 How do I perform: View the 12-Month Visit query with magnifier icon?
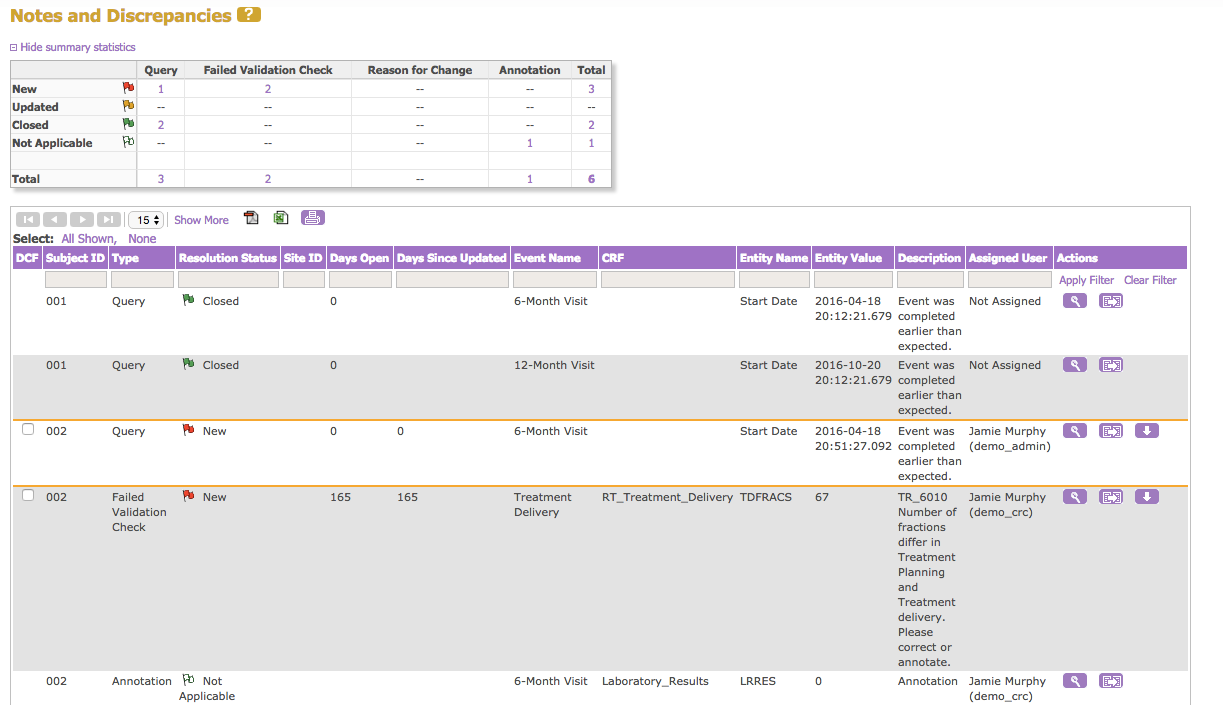point(1074,365)
